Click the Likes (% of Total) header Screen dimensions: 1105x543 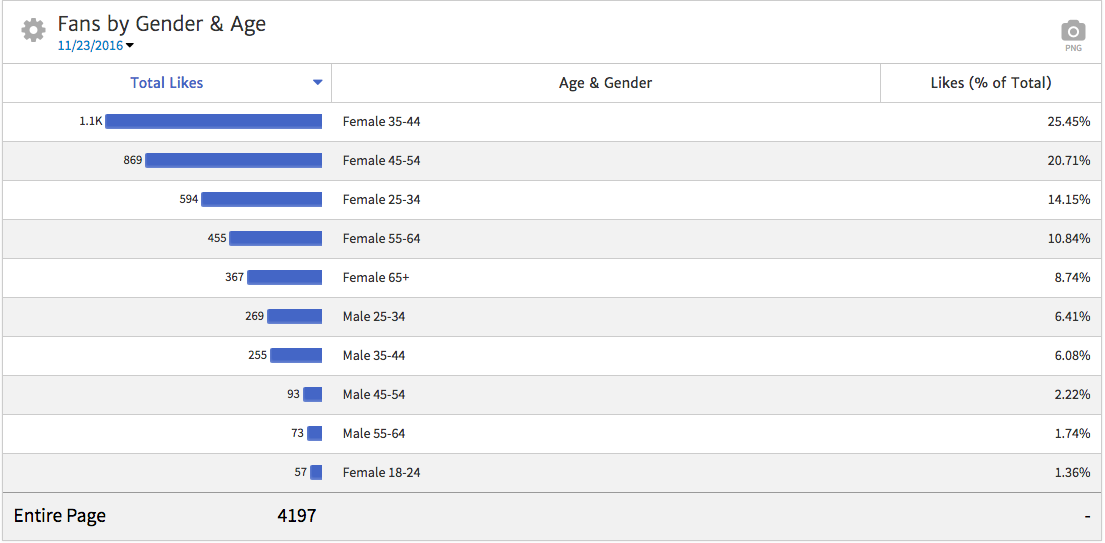coord(990,83)
